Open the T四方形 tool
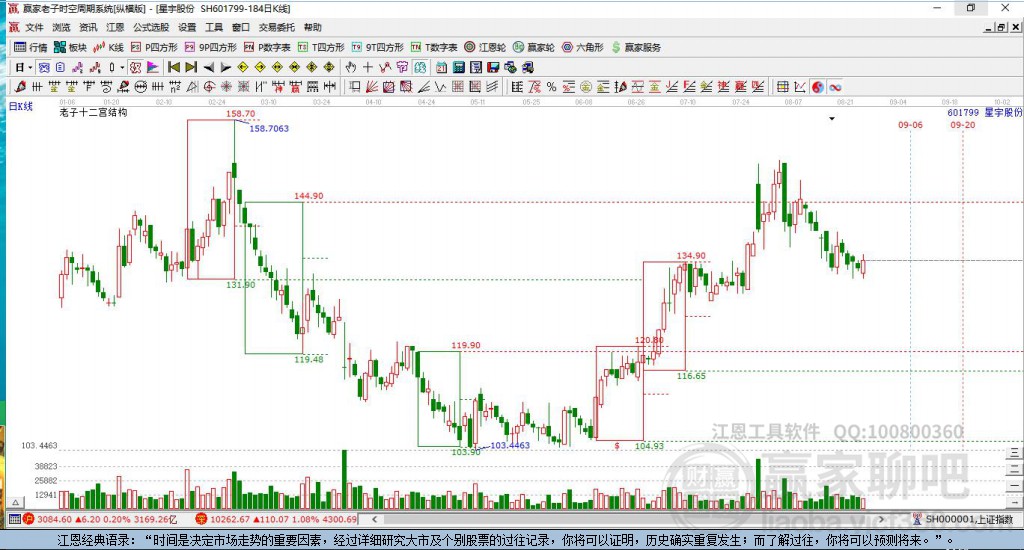This screenshot has width=1024, height=550. (x=321, y=47)
